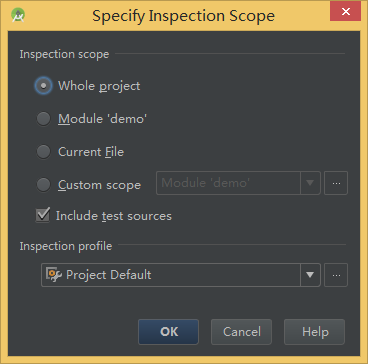Click the 'Custom scope' label text
Screen dimensions: 368x364
tap(99, 185)
